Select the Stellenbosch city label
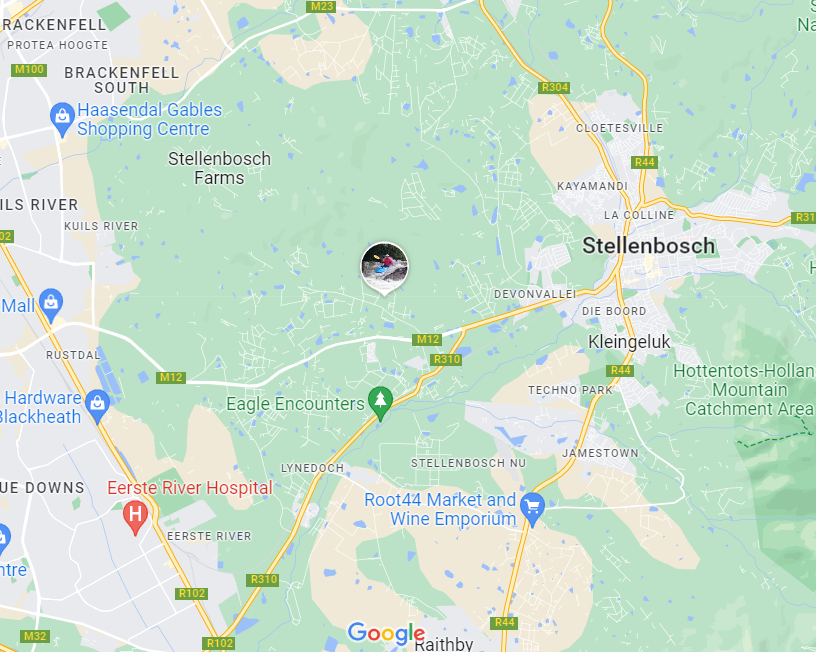Image resolution: width=816 pixels, height=652 pixels. 648,246
